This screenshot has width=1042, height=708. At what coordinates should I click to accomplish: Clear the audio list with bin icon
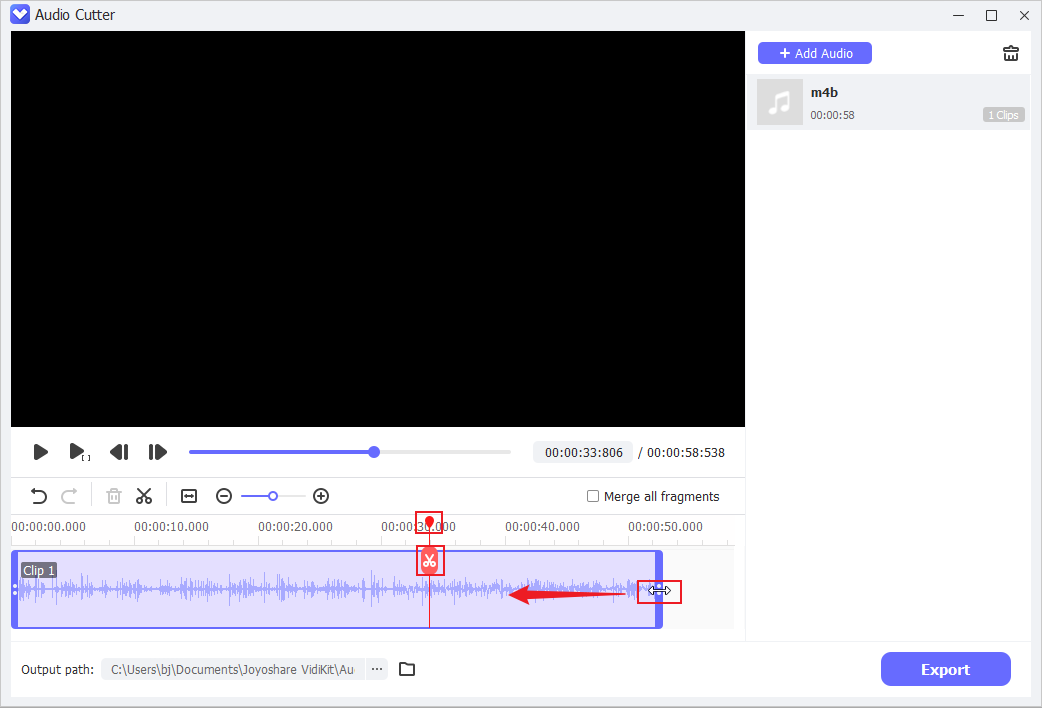(1011, 54)
